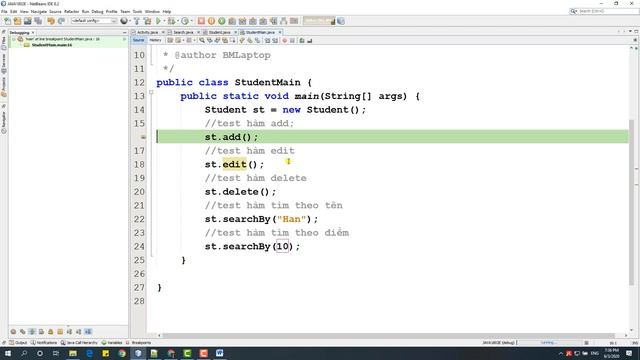Open the Output window tab
The image size is (640, 360).
(18, 342)
